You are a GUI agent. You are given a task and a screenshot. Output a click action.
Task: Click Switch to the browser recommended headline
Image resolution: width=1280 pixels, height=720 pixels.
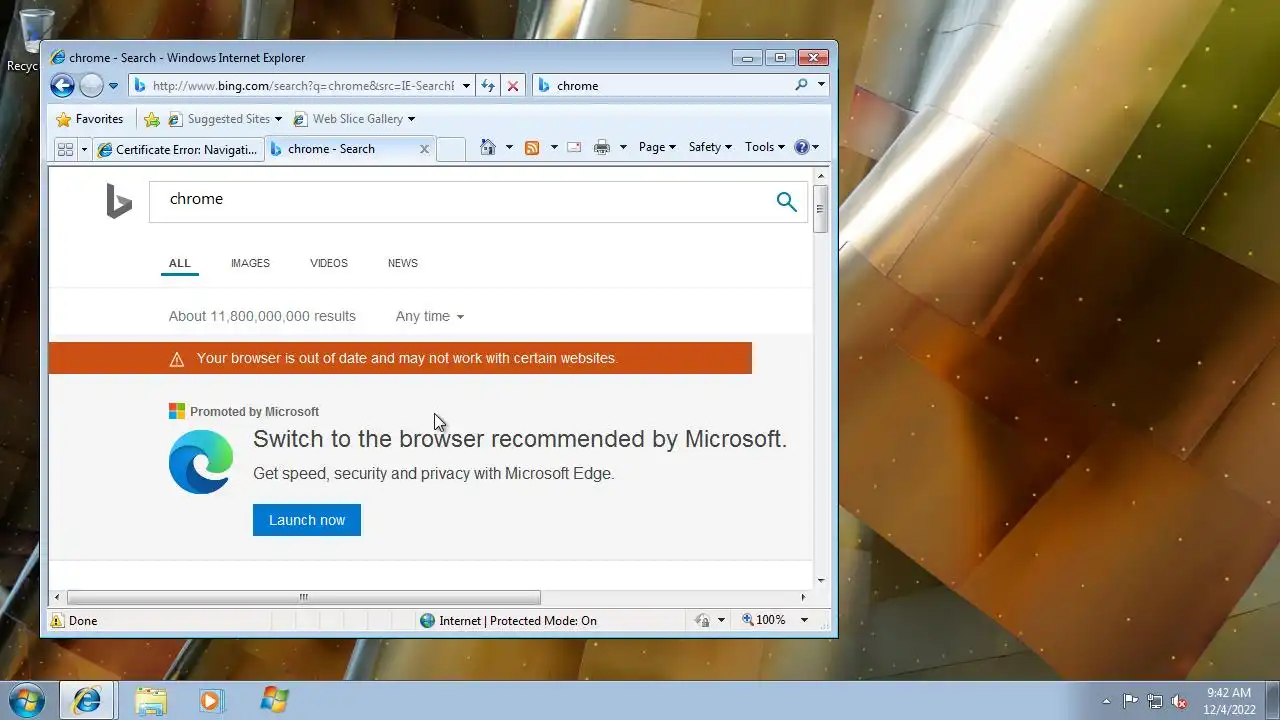[x=520, y=439]
